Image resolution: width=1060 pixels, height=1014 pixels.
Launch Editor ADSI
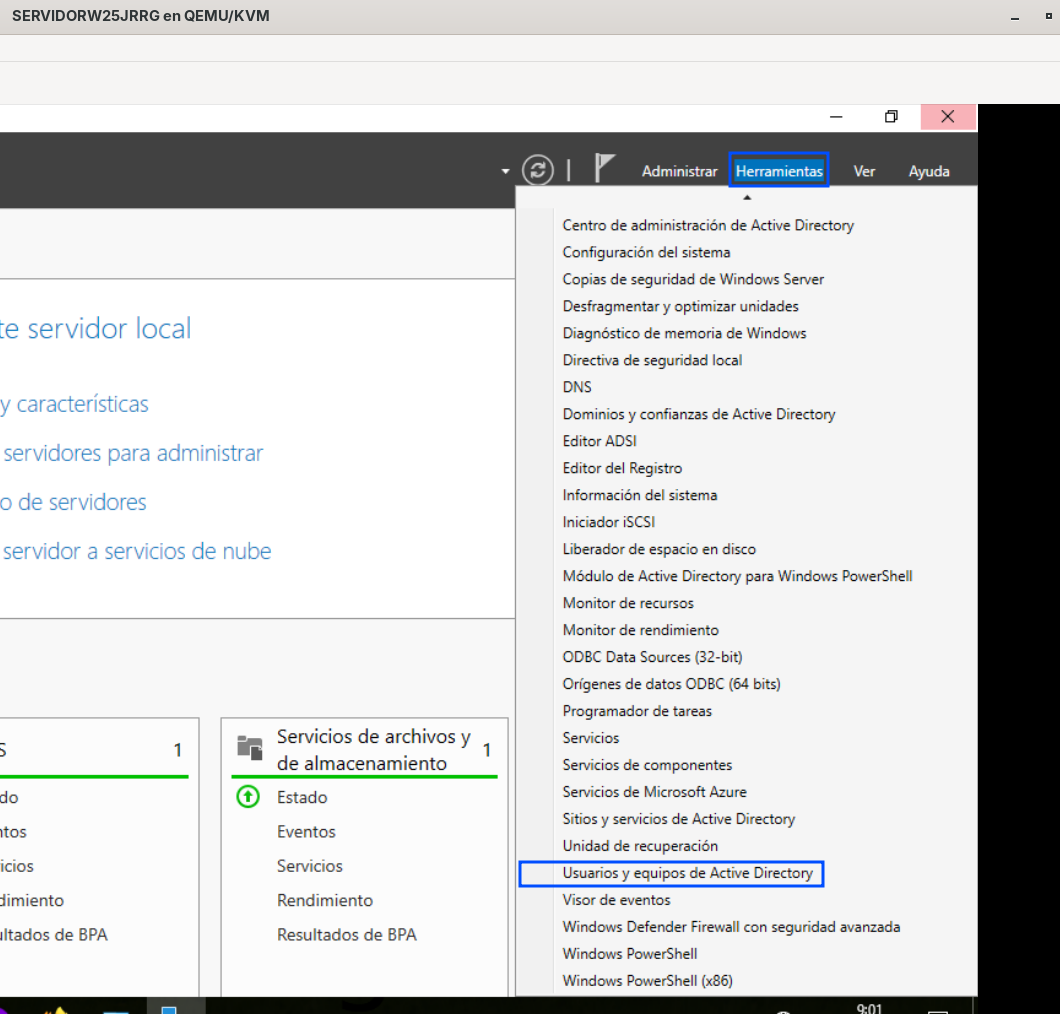coord(600,441)
